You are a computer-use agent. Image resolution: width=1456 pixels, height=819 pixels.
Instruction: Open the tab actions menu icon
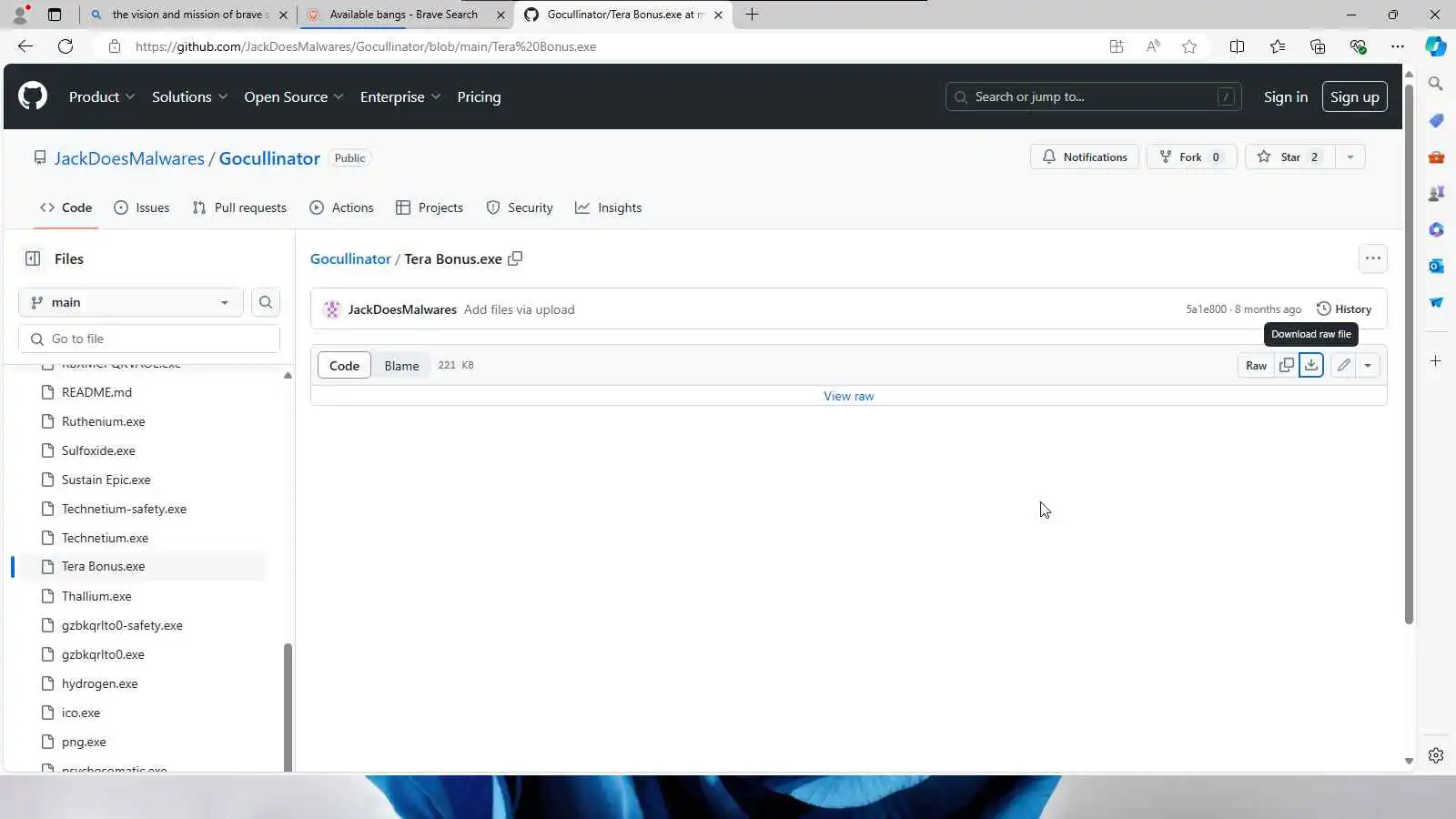[55, 15]
